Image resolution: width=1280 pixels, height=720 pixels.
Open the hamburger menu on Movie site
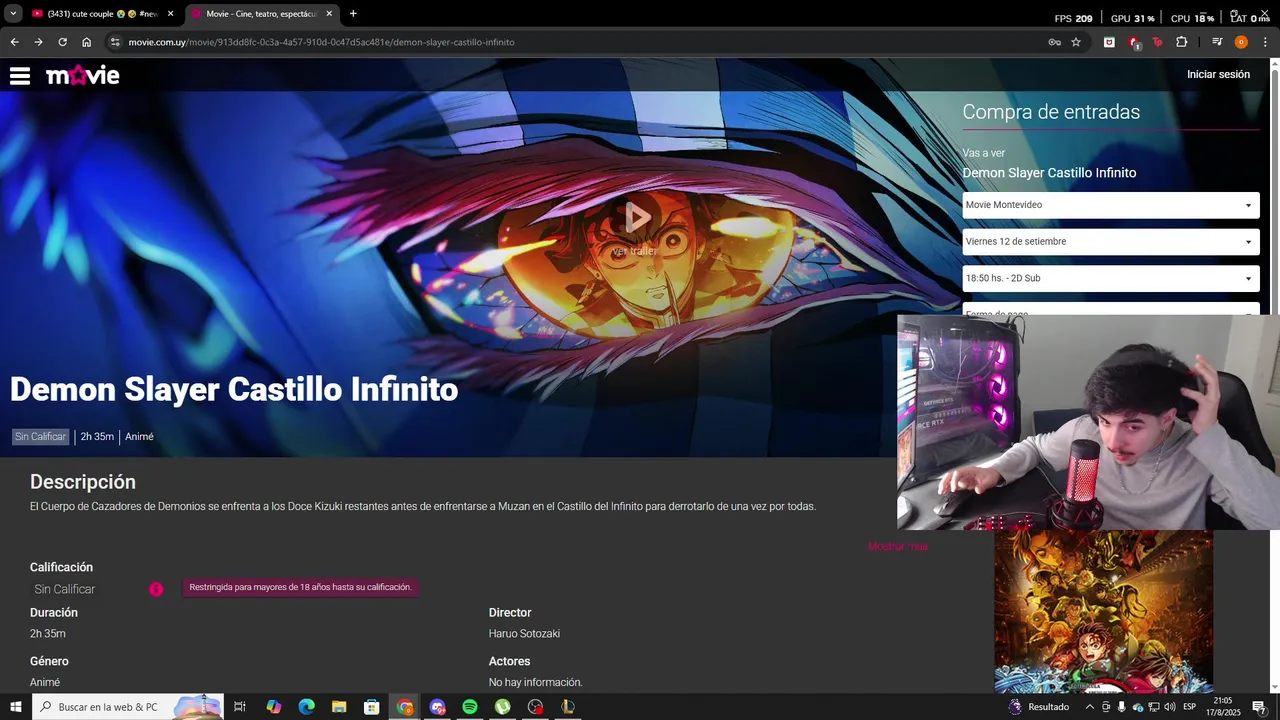(20, 76)
